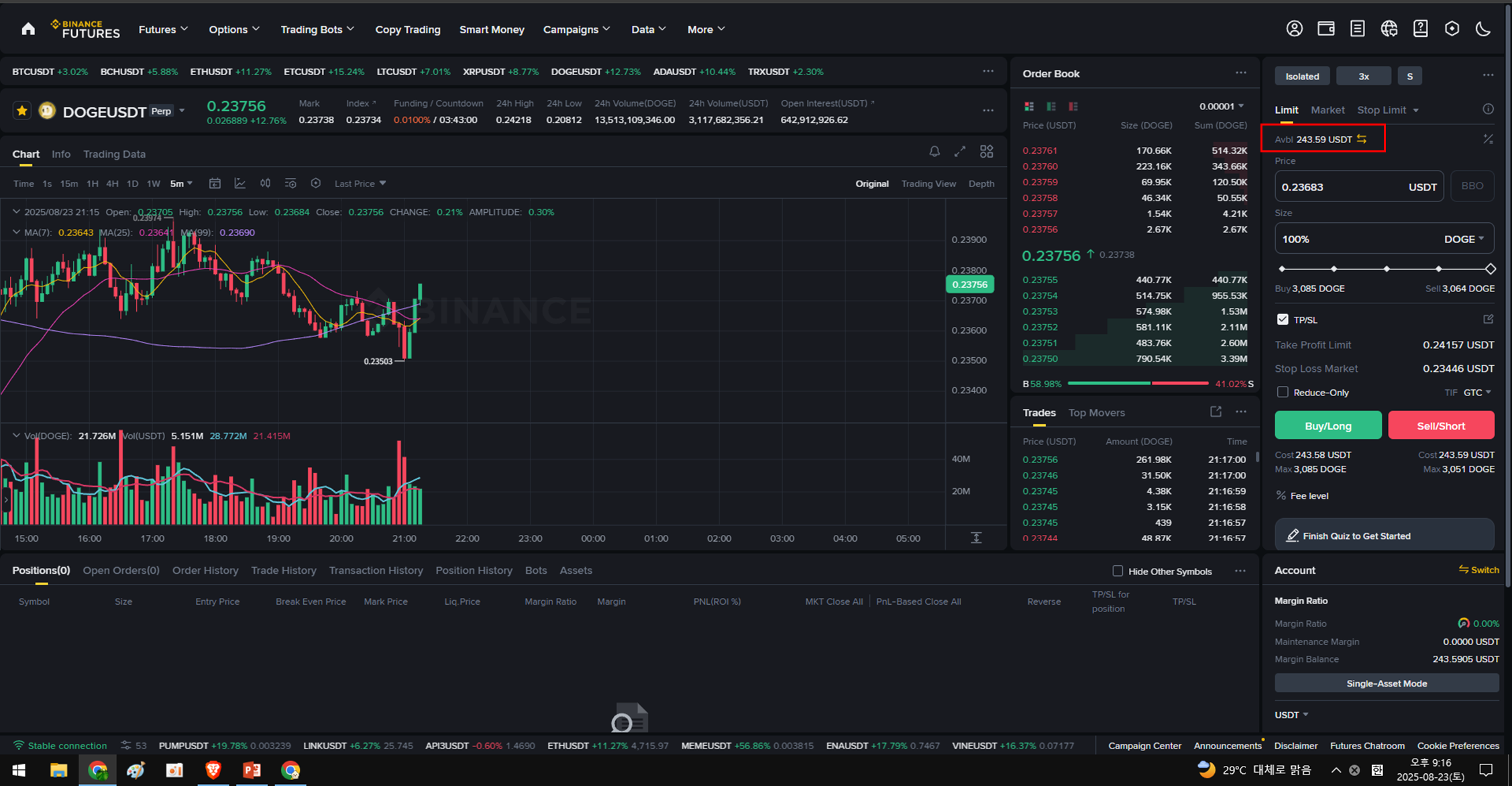The image size is (1512, 786).
Task: Open the wallet icon in header
Action: coord(1326,29)
